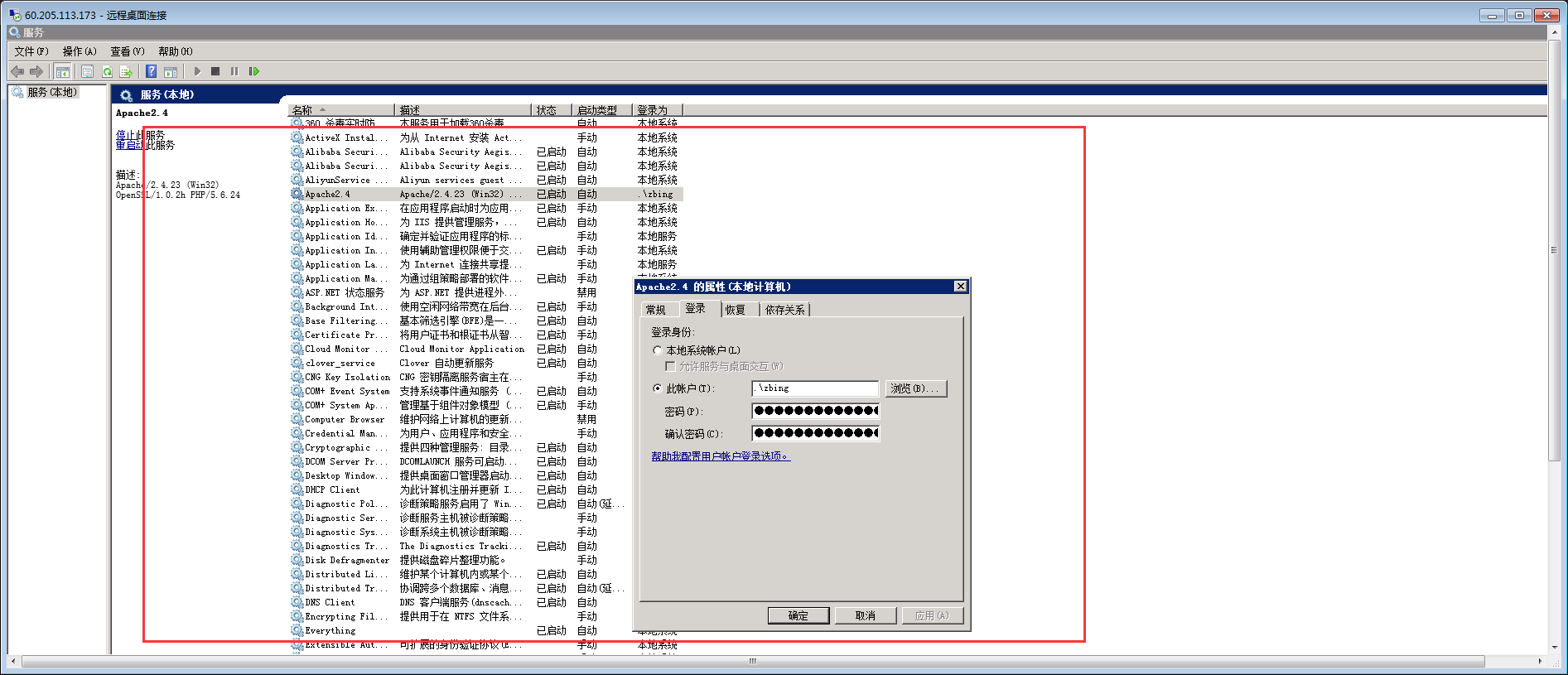Open the 帮助(H) menu
Viewport: 1568px width, 675px height.
click(176, 51)
